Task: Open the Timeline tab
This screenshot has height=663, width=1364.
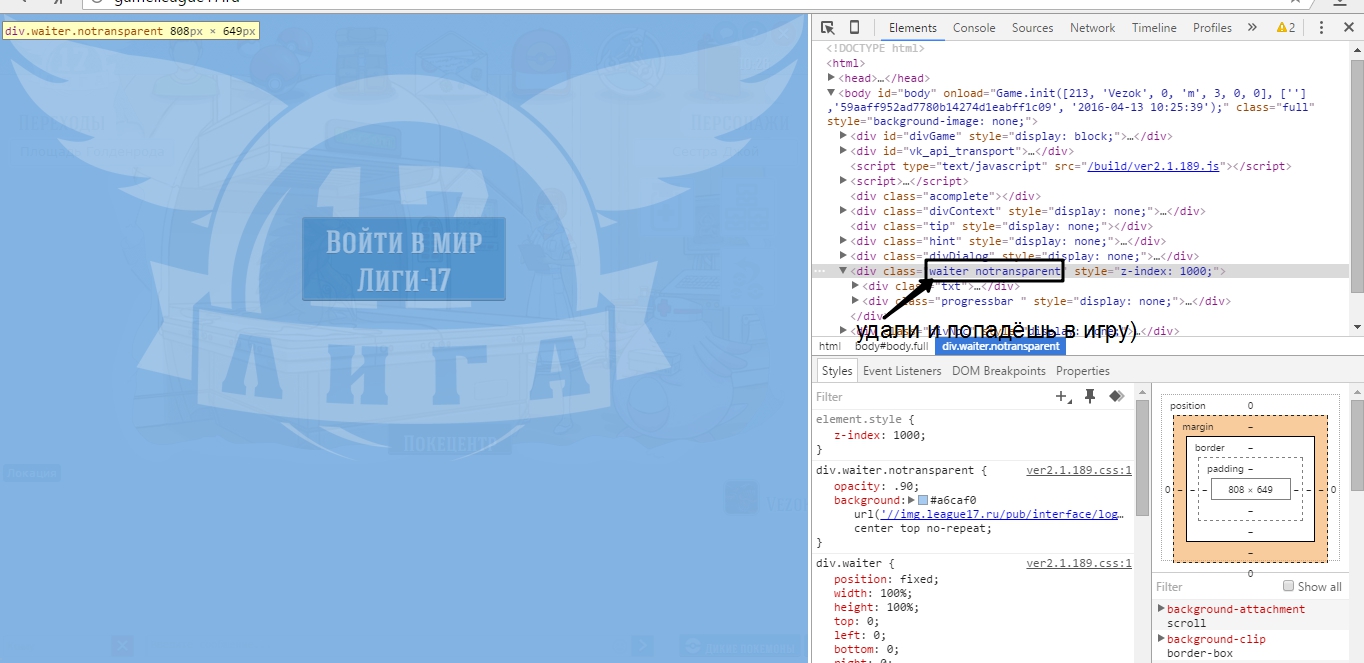Action: 1154,28
